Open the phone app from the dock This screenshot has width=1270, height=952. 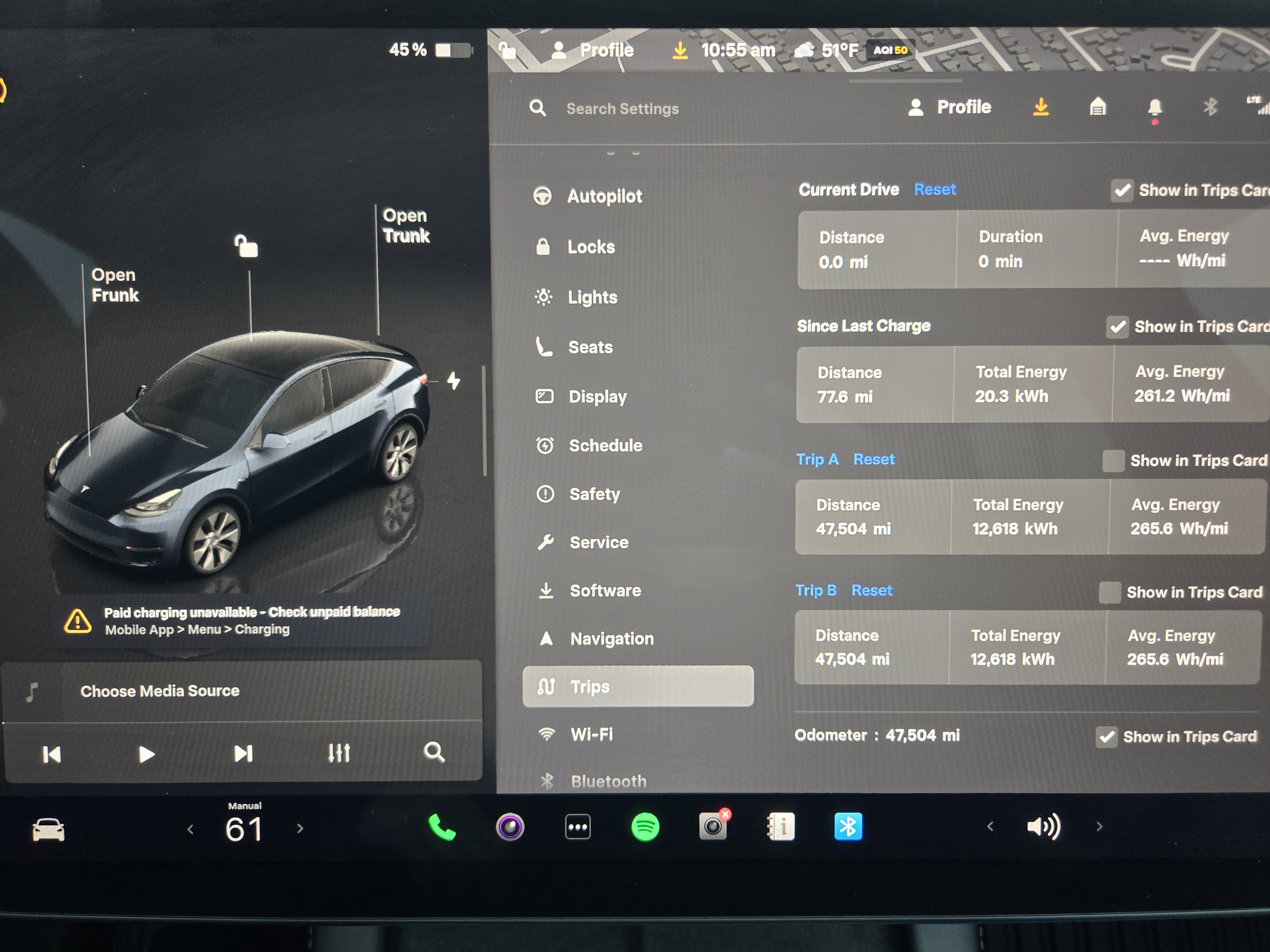(x=441, y=827)
